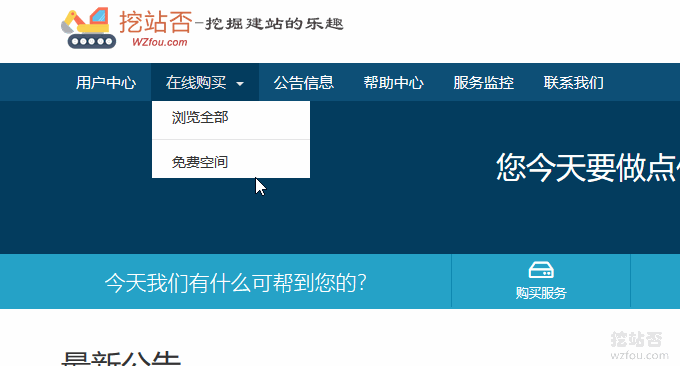The height and width of the screenshot is (366, 680).
Task: Open 服务监控 in the navigation bar
Action: pyautogui.click(x=484, y=82)
